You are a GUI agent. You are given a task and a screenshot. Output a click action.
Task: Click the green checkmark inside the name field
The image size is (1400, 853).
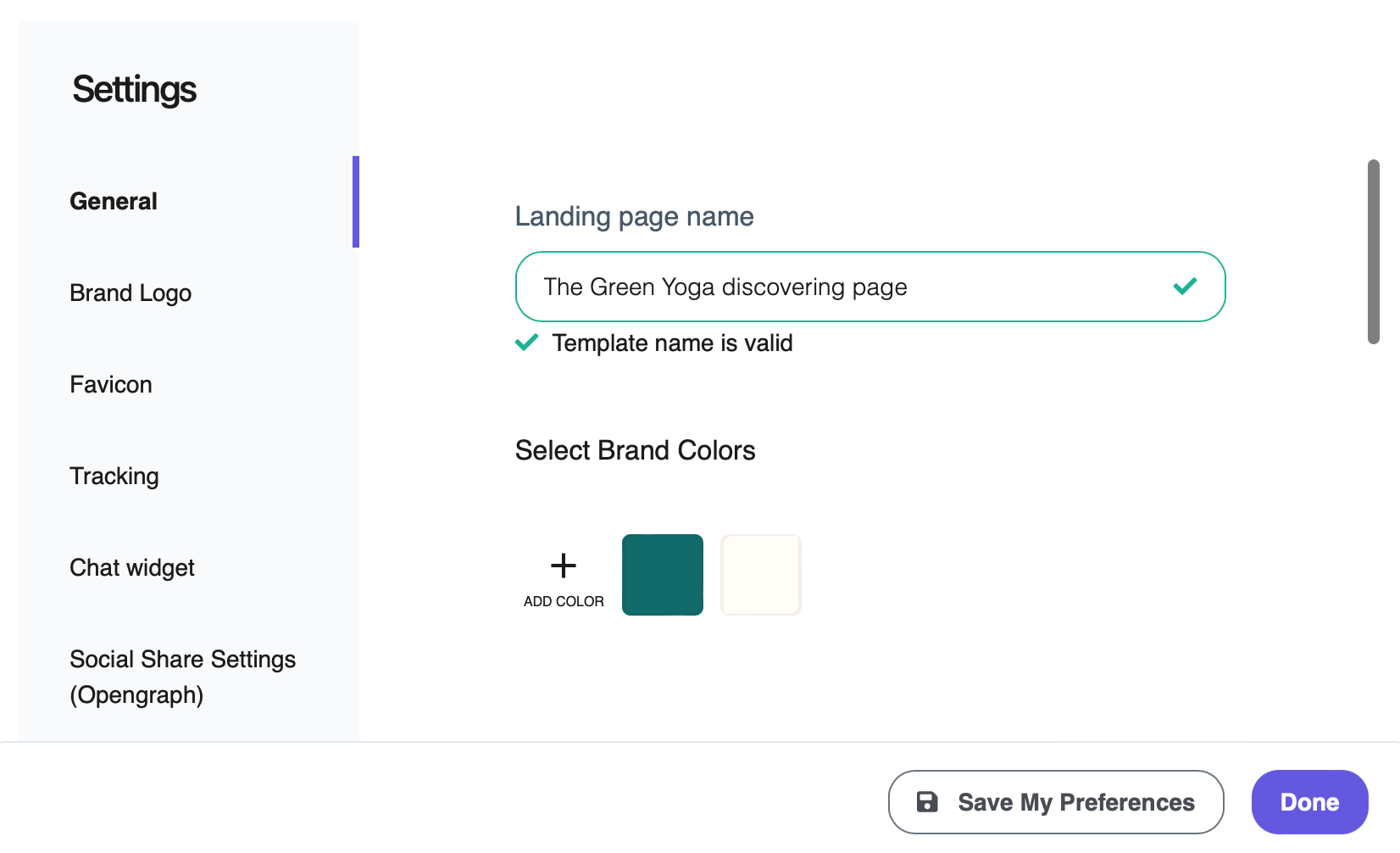1186,287
